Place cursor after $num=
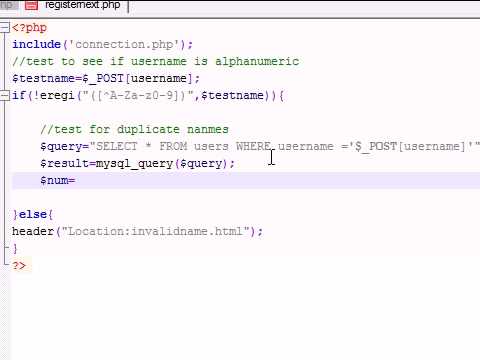This screenshot has width=480, height=360. (x=76, y=180)
